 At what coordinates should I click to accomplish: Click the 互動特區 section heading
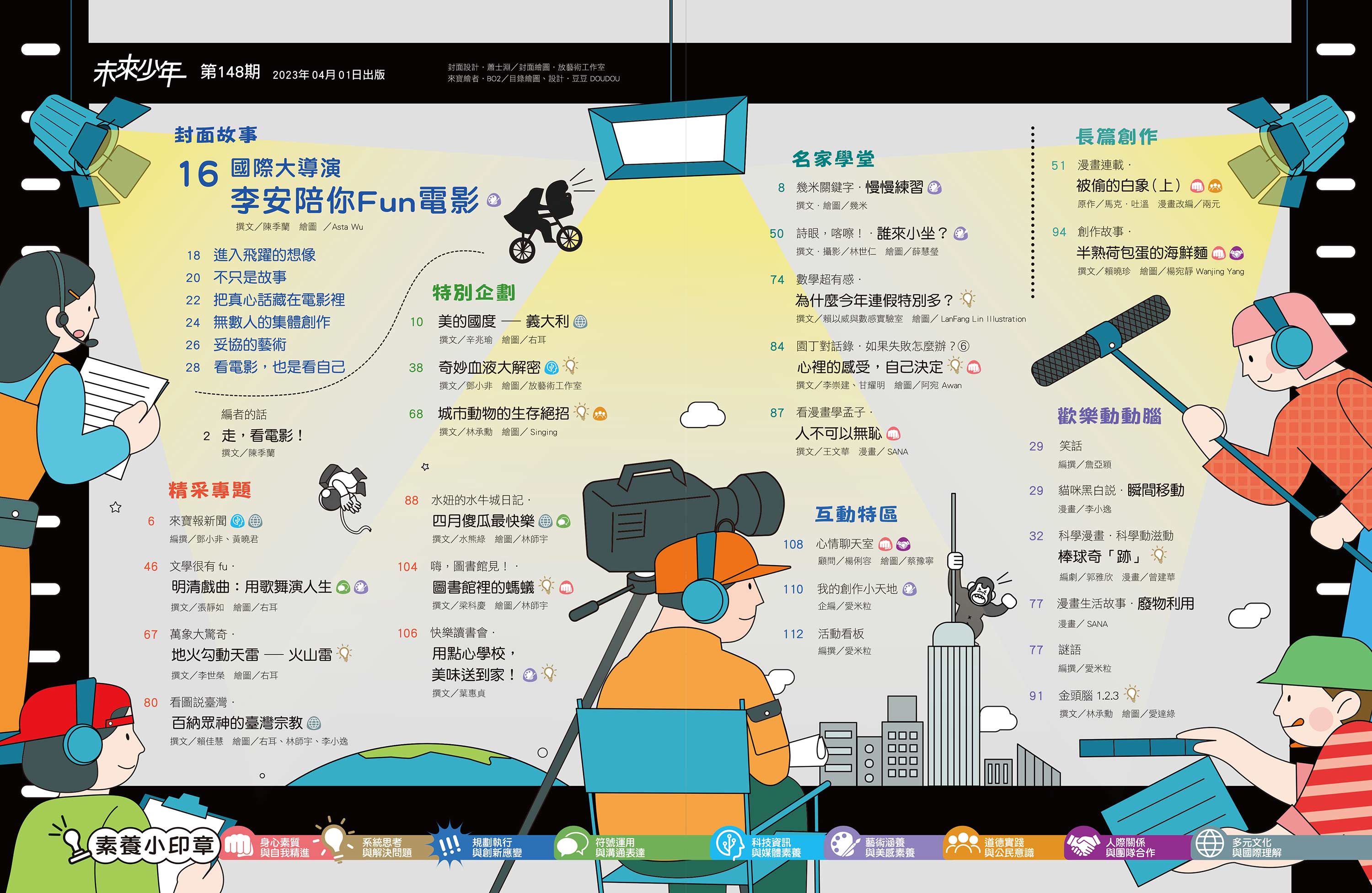[856, 513]
